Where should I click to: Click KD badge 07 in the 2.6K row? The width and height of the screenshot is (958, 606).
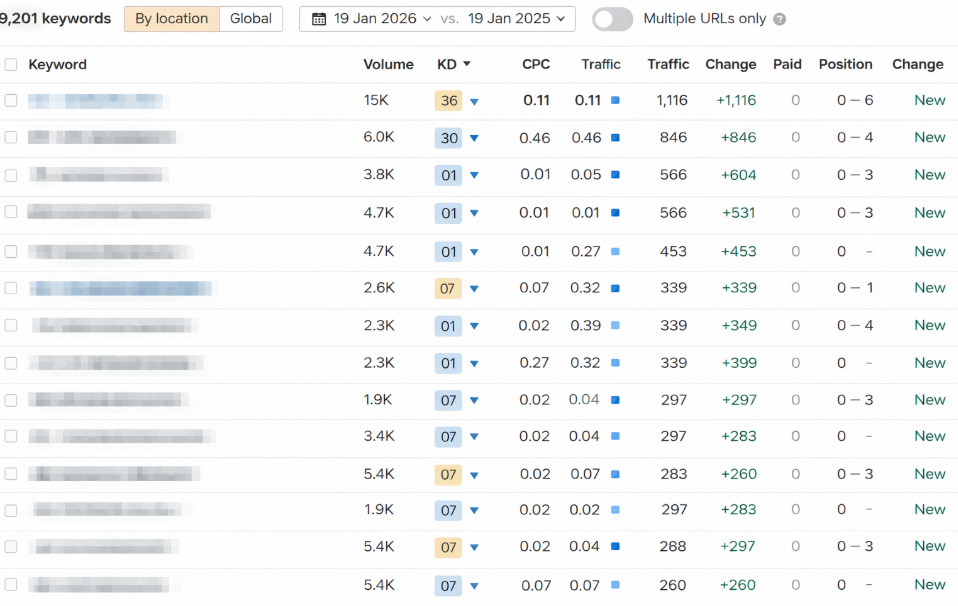(x=448, y=288)
